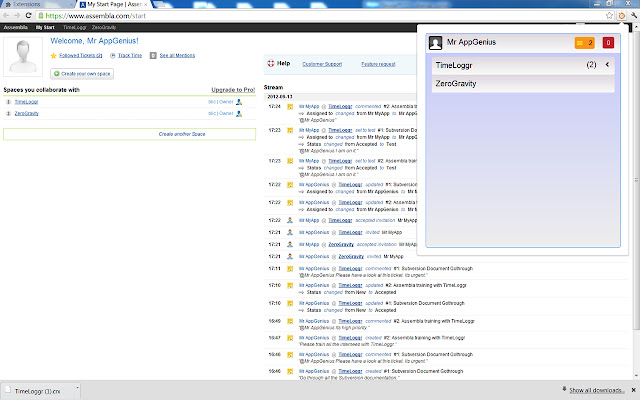The width and height of the screenshot is (640, 400).
Task: Open ZeroGravity link in 17:21 accepted entry
Action: [x=341, y=244]
